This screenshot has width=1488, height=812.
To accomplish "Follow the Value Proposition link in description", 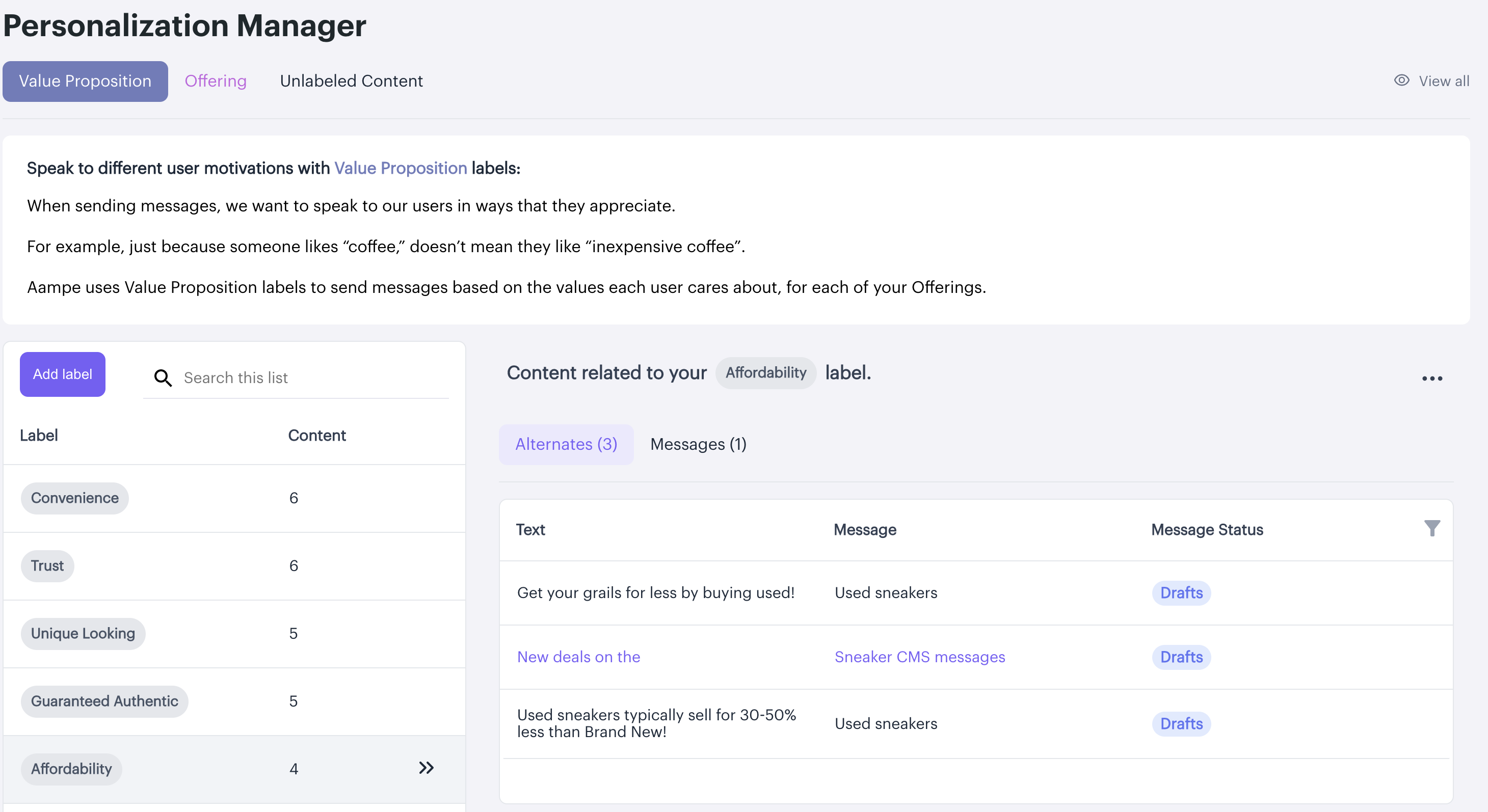I will 401,168.
